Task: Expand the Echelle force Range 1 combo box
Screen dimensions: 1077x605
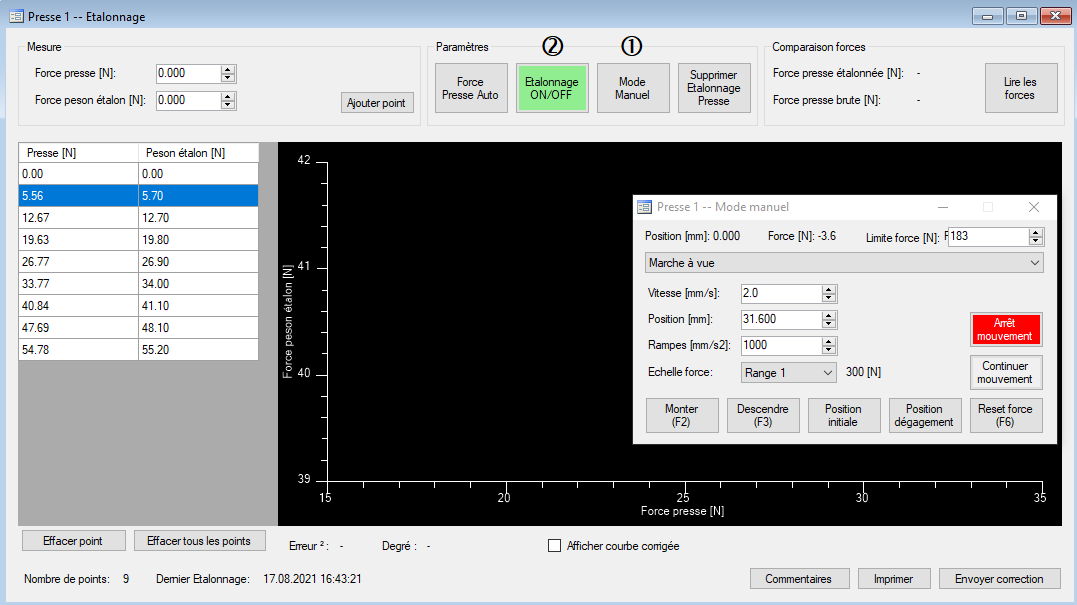Action: 789,372
